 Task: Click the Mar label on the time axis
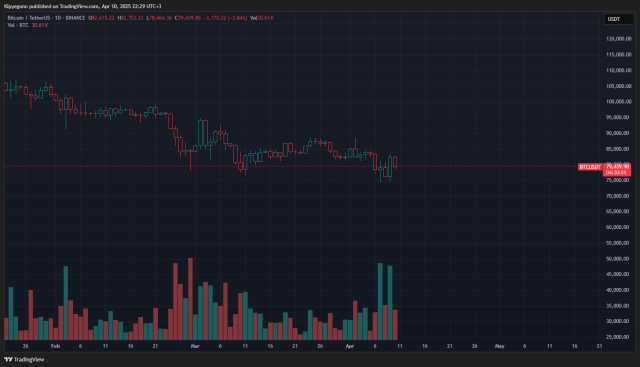pos(195,346)
